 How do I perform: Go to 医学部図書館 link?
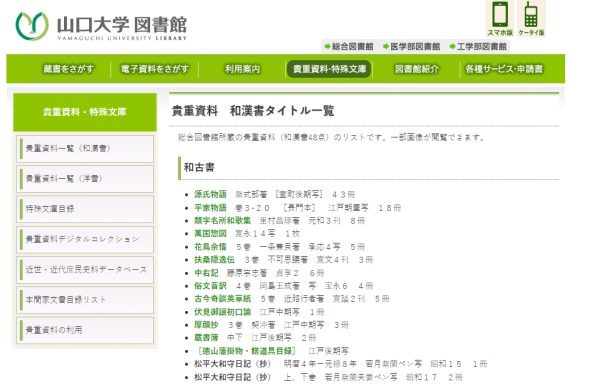[x=411, y=47]
